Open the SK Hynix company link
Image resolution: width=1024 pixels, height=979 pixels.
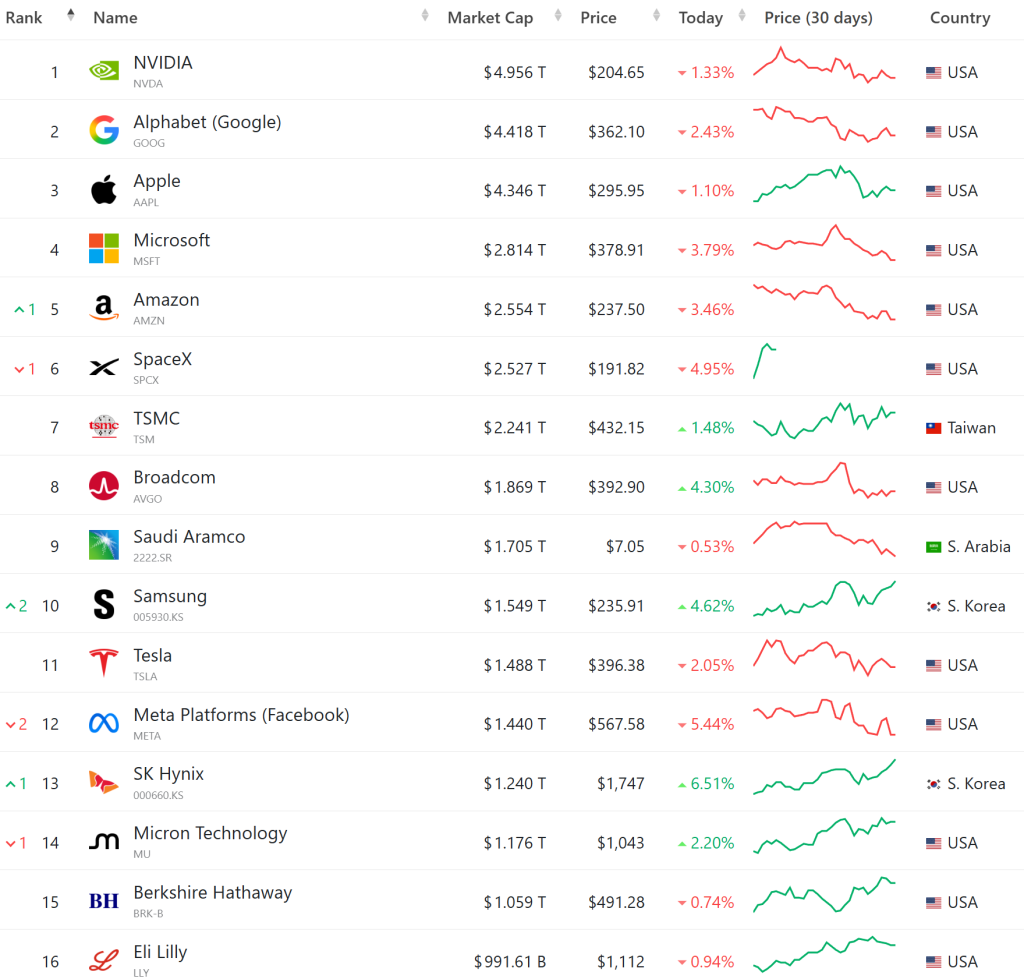pyautogui.click(x=168, y=774)
